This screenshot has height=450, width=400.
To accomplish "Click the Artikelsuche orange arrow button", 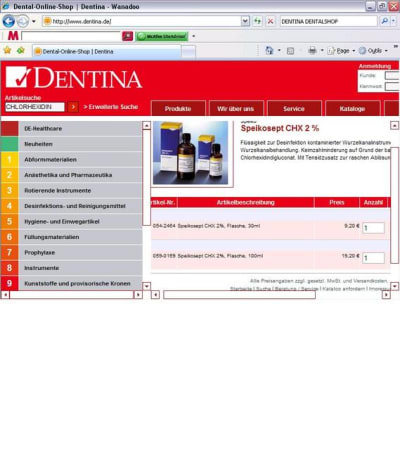I will pos(73,107).
